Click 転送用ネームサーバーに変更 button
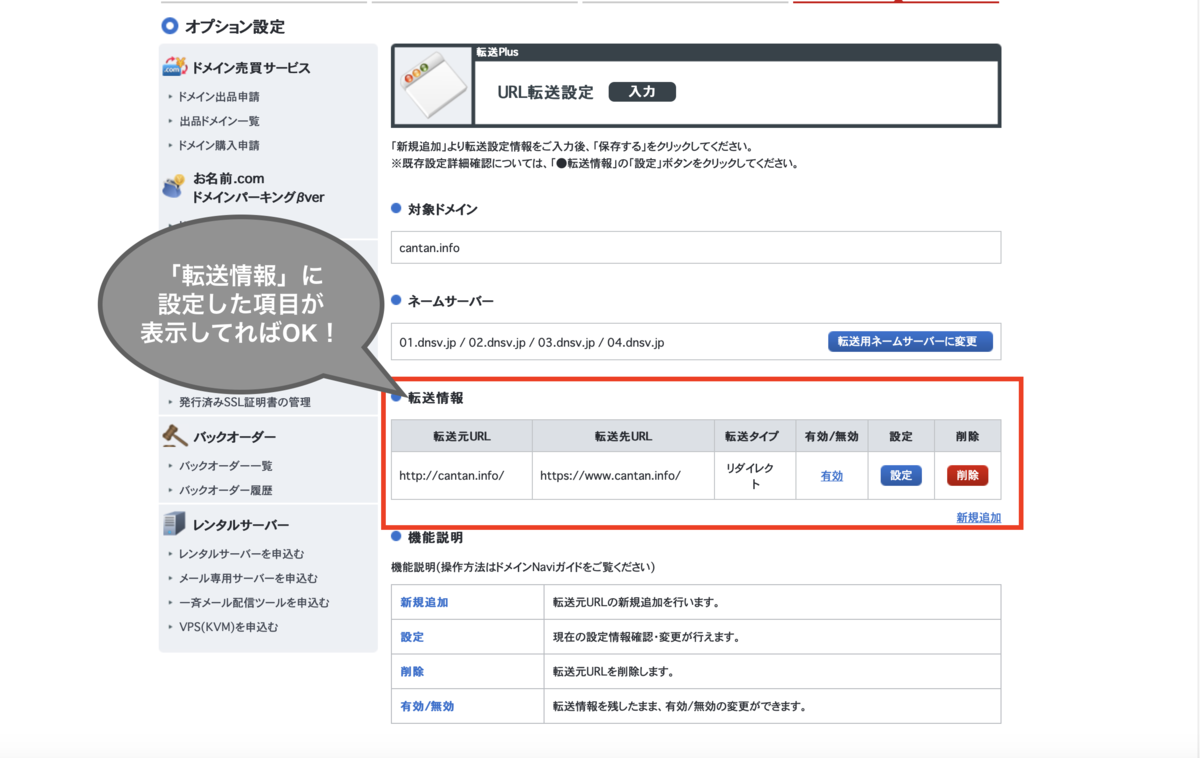 point(910,342)
